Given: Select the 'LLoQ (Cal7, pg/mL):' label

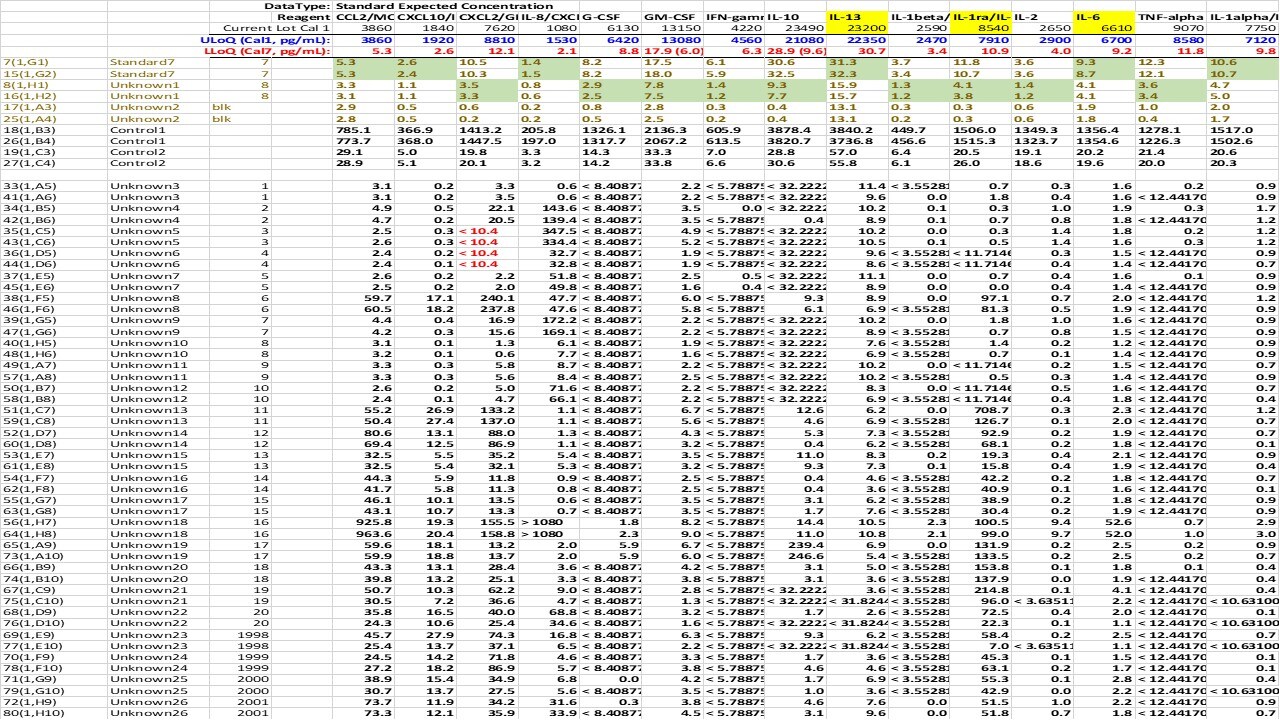Looking at the screenshot, I should (267, 50).
